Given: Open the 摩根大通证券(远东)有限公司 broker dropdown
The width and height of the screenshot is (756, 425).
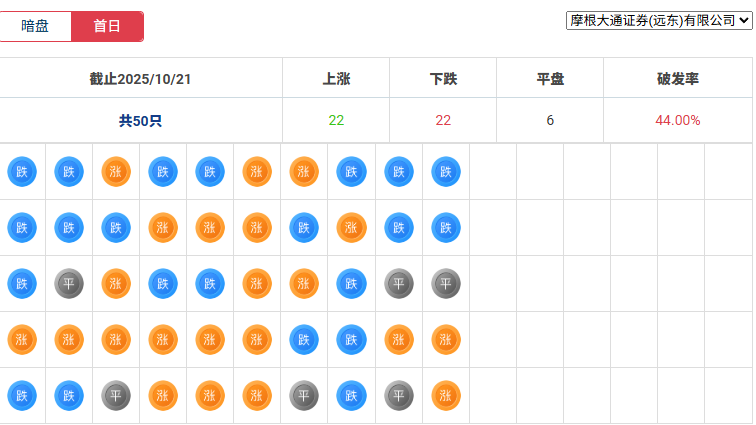Looking at the screenshot, I should point(658,20).
